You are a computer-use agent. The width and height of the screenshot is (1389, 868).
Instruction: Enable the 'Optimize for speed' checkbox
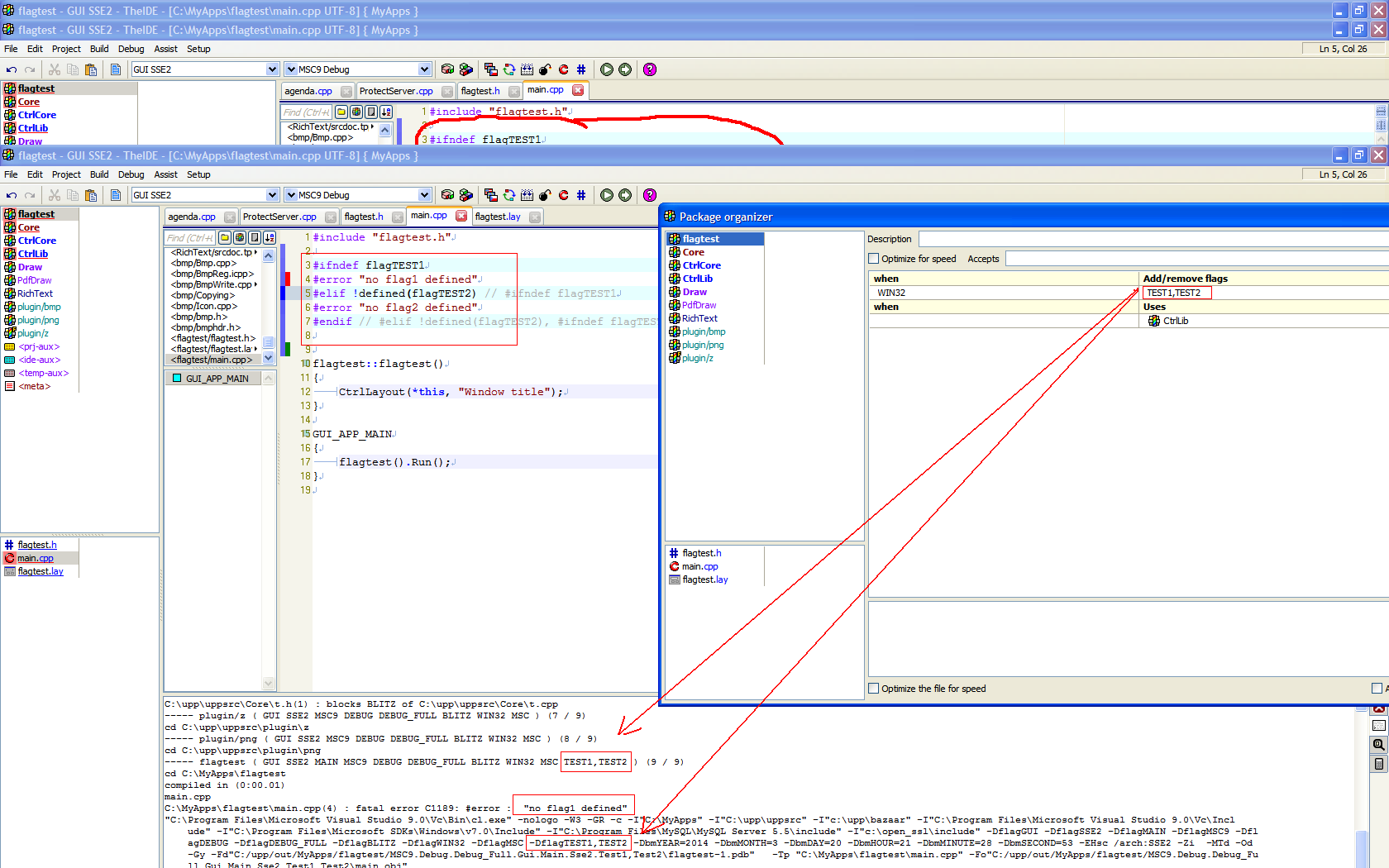tap(874, 259)
